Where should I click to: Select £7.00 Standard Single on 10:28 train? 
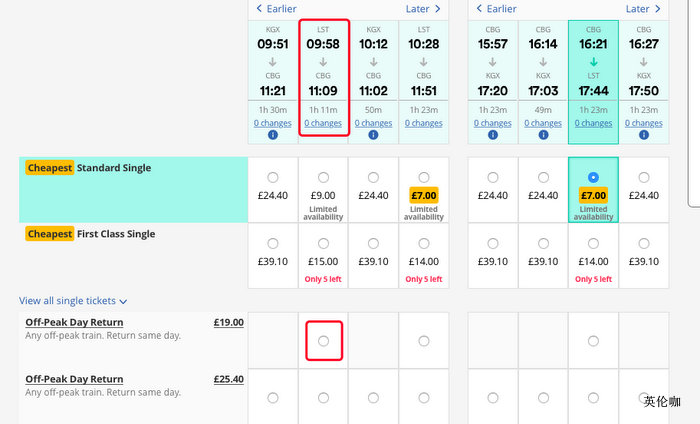click(x=423, y=178)
